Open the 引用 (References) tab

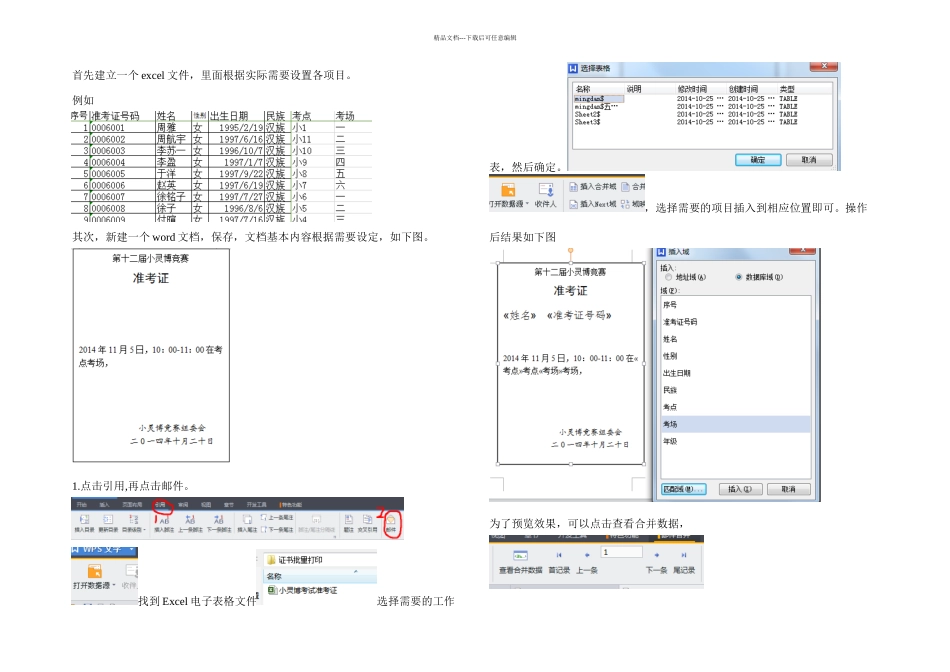click(x=160, y=504)
